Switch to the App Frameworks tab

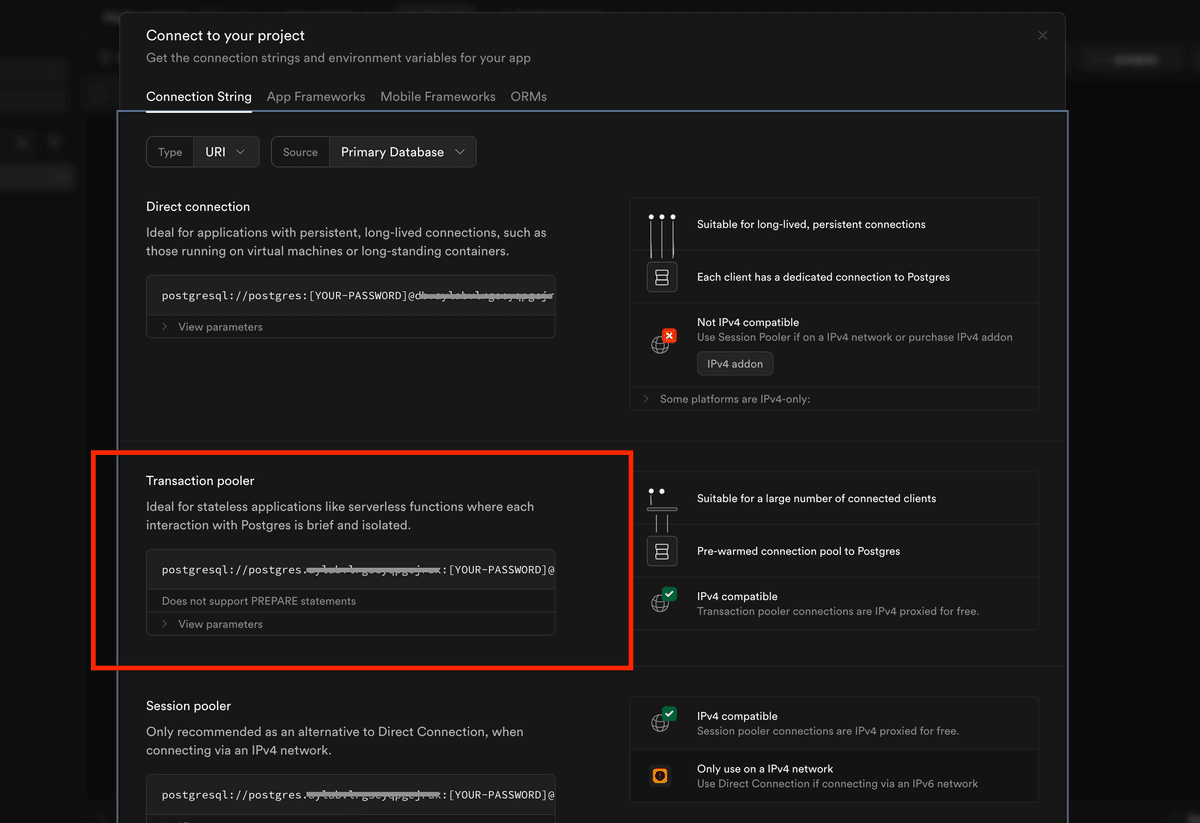[x=316, y=96]
